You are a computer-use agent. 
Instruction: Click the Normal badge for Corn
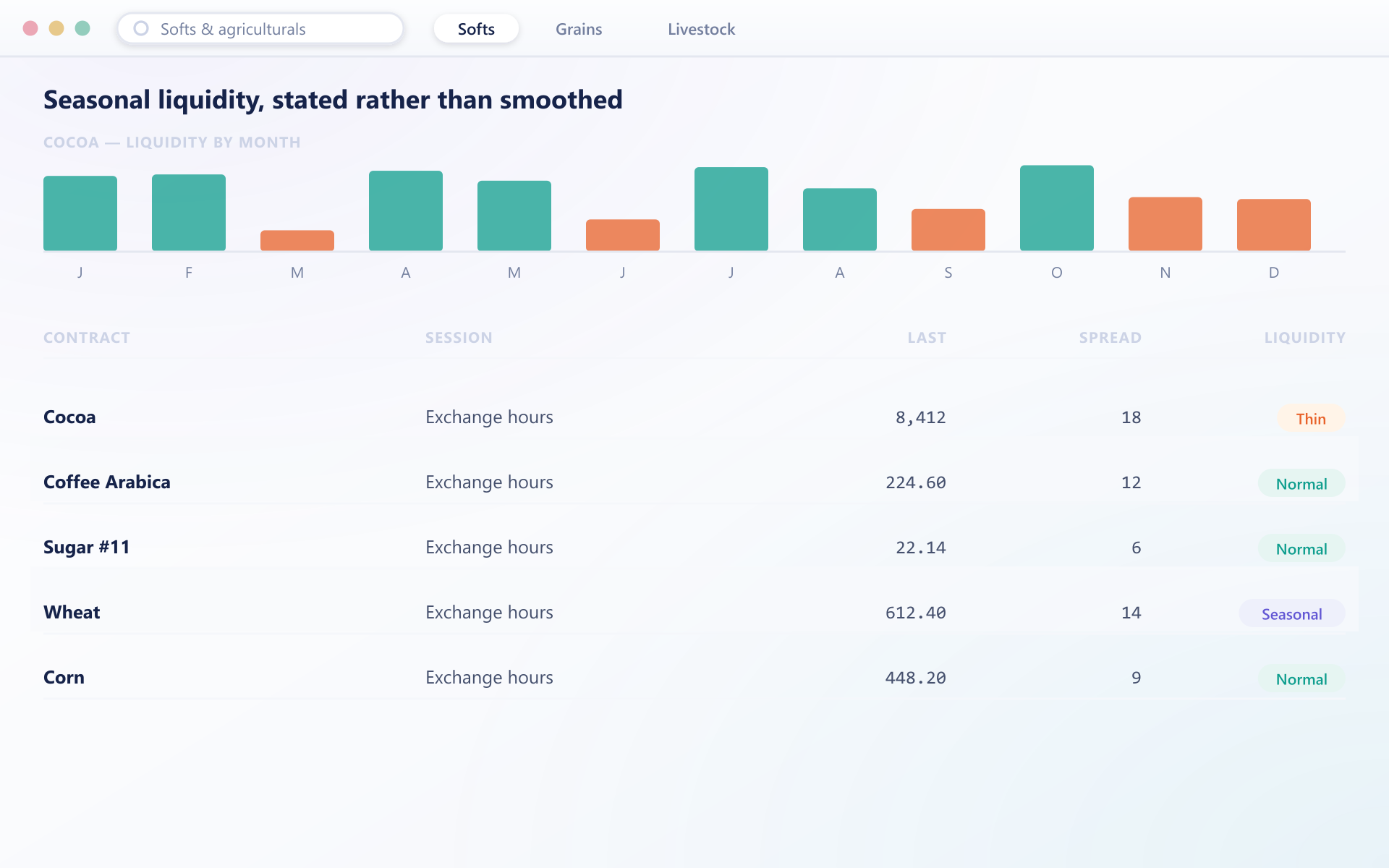(x=1301, y=679)
